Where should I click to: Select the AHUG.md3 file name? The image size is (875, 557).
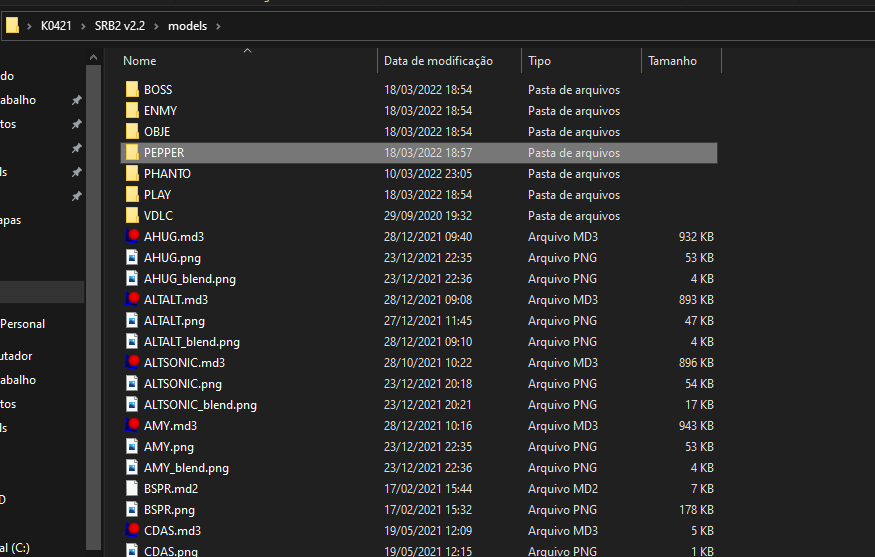coord(174,237)
